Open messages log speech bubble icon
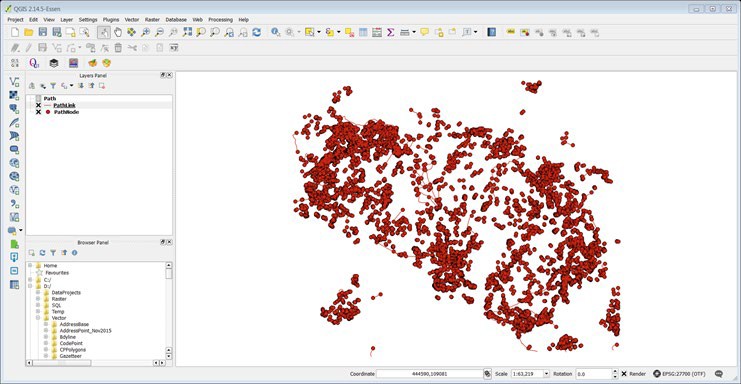 pyautogui.click(x=719, y=374)
